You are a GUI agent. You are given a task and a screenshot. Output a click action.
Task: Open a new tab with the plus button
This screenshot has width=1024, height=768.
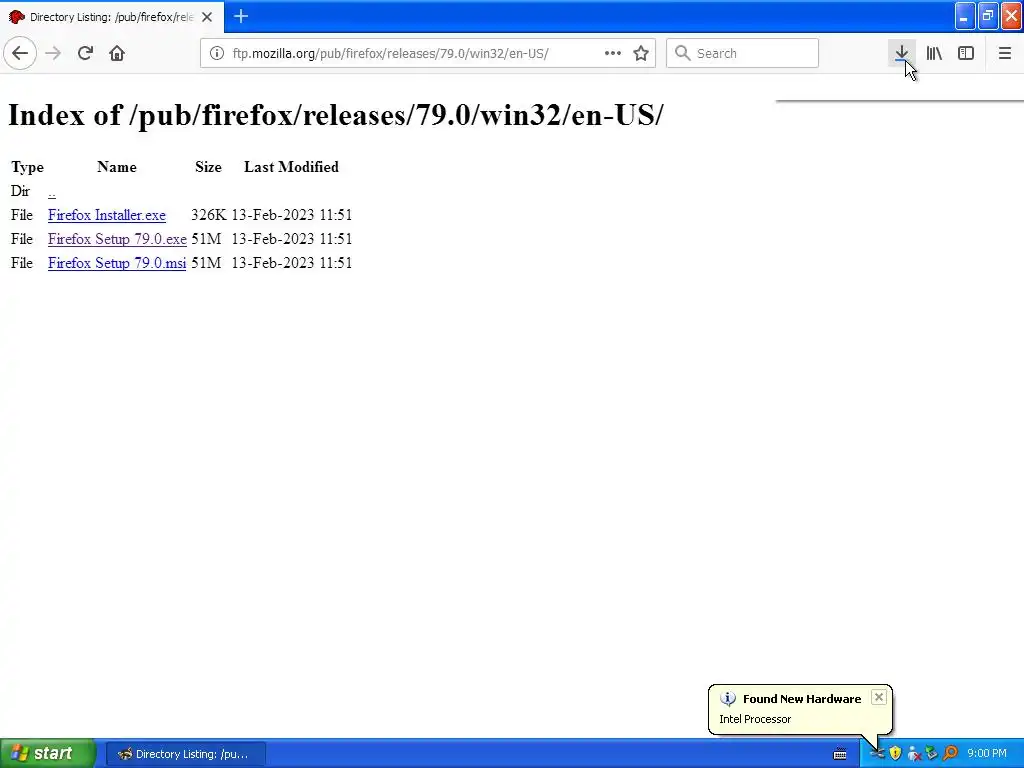click(x=241, y=16)
